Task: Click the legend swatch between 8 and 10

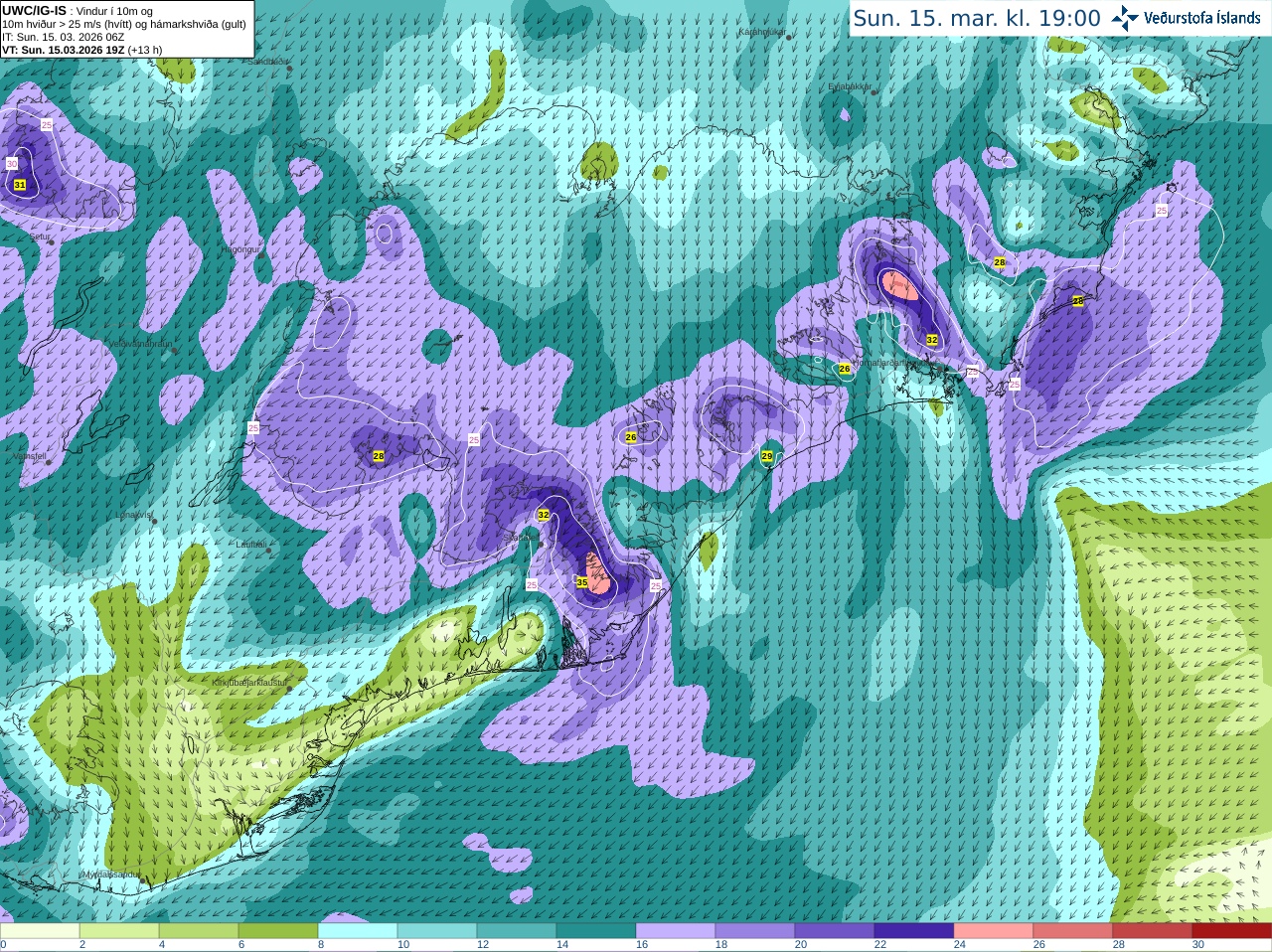Action: click(358, 931)
